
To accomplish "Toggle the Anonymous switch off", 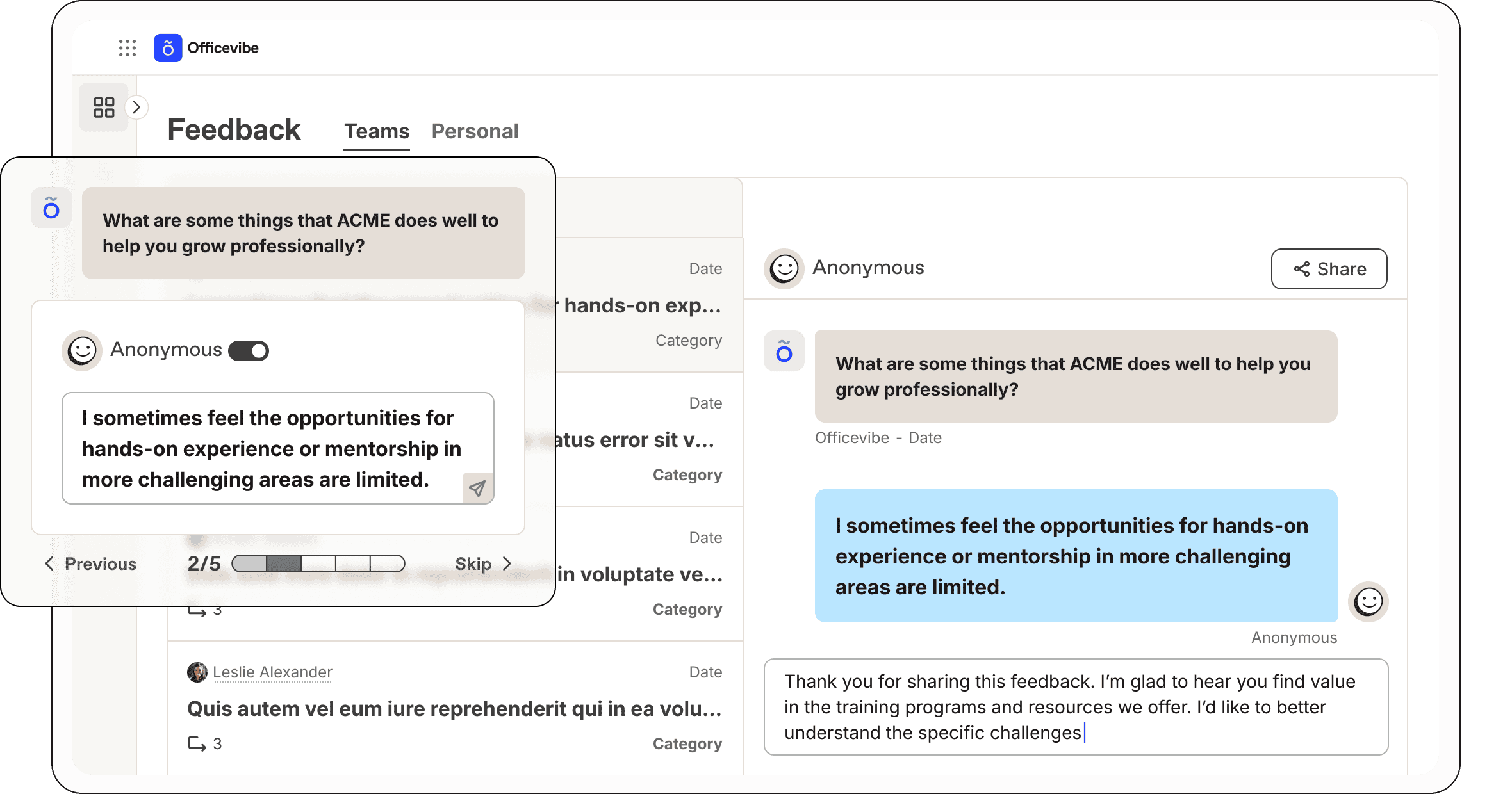I will 249,351.
